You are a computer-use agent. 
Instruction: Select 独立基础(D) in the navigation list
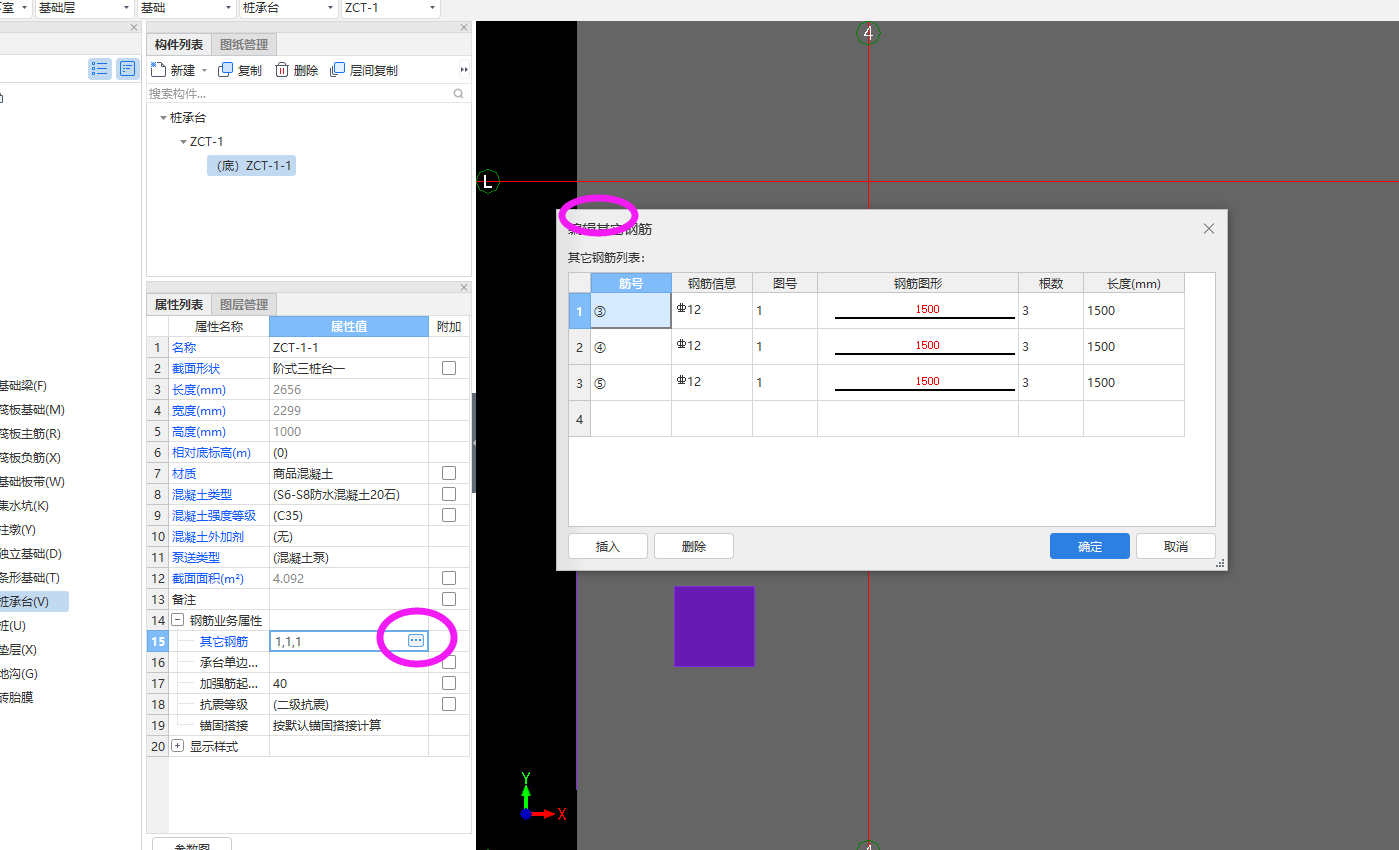(x=32, y=553)
